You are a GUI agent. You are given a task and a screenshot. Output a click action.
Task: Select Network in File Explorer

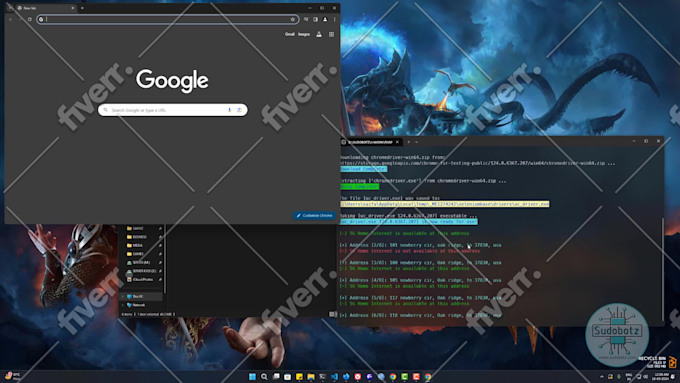(x=139, y=305)
